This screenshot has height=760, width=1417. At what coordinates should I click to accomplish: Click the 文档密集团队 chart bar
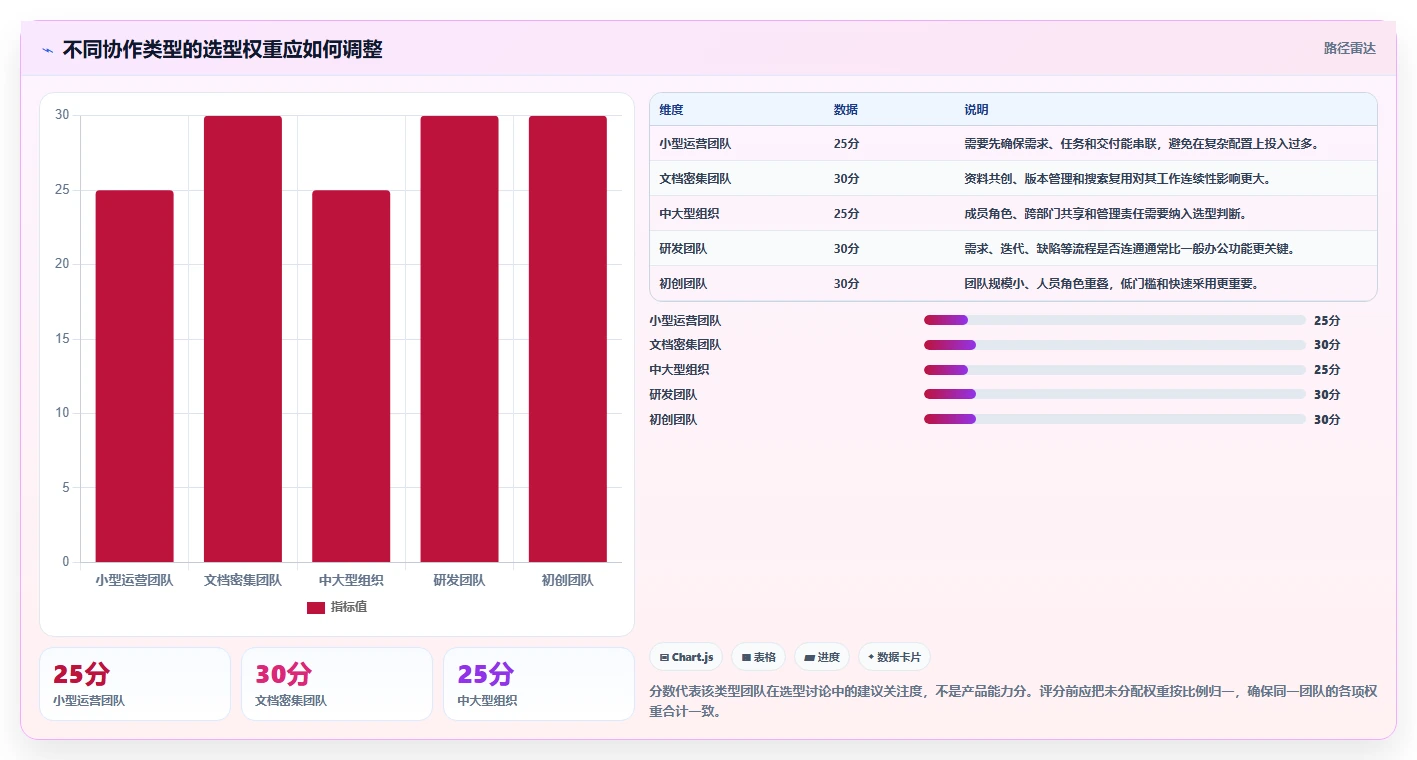tap(243, 339)
